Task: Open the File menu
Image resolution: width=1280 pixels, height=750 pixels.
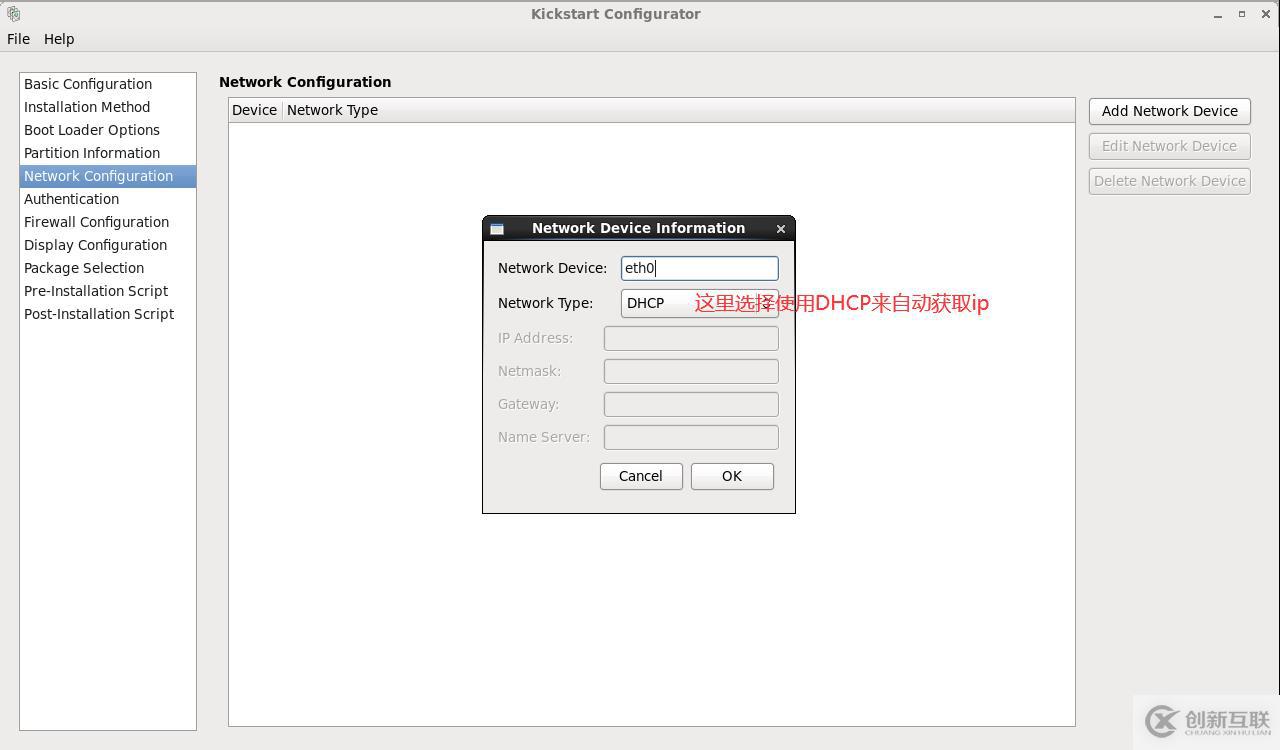Action: (18, 39)
